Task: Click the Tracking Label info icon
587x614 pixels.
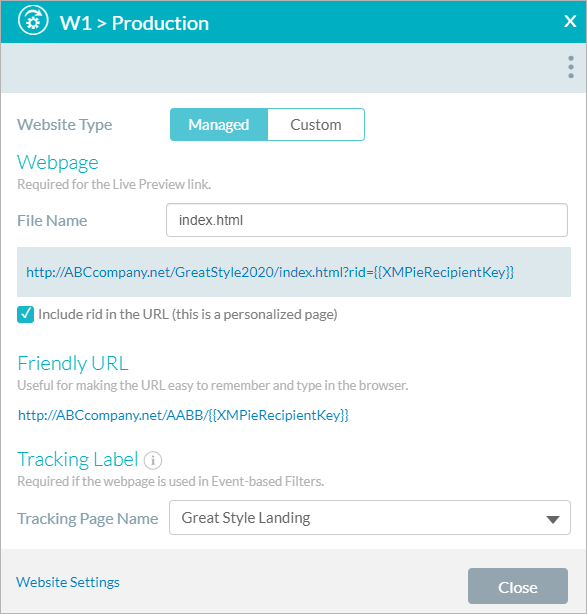Action: click(x=153, y=460)
